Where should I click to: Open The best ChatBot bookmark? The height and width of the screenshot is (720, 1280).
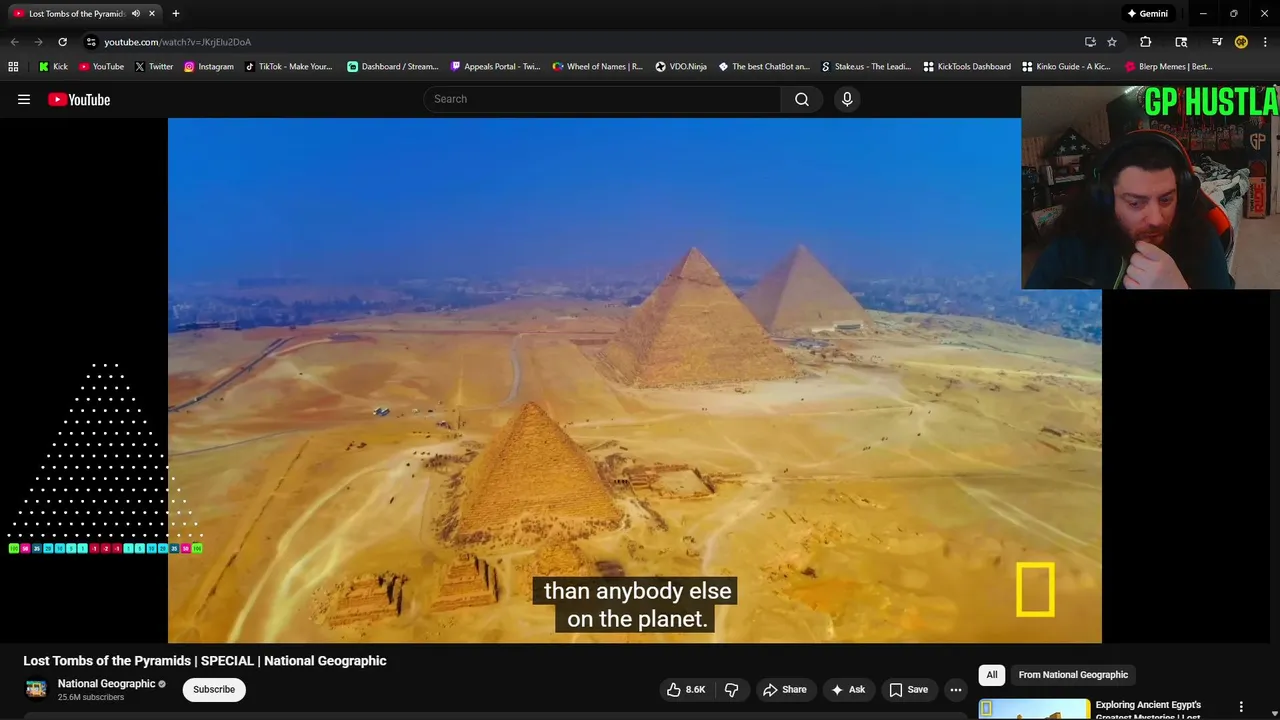764,67
